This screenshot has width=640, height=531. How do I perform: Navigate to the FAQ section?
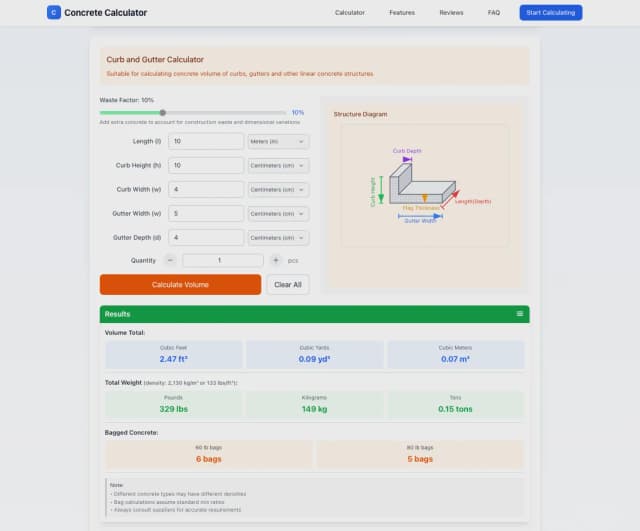(494, 13)
